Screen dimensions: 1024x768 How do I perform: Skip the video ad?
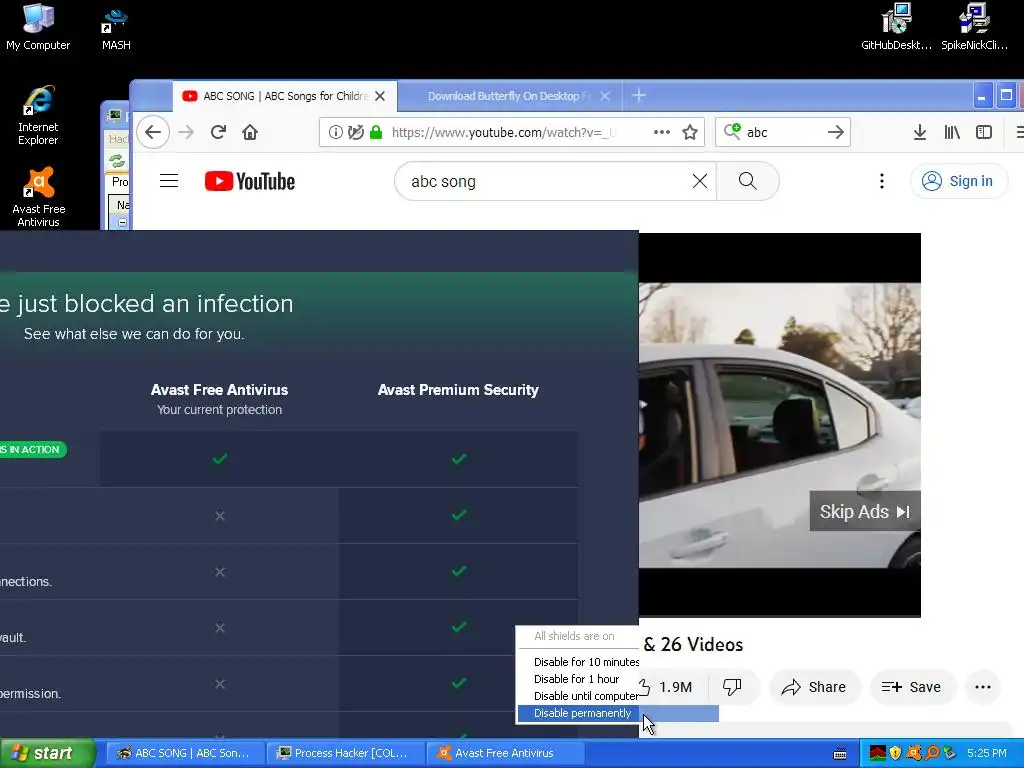(865, 511)
